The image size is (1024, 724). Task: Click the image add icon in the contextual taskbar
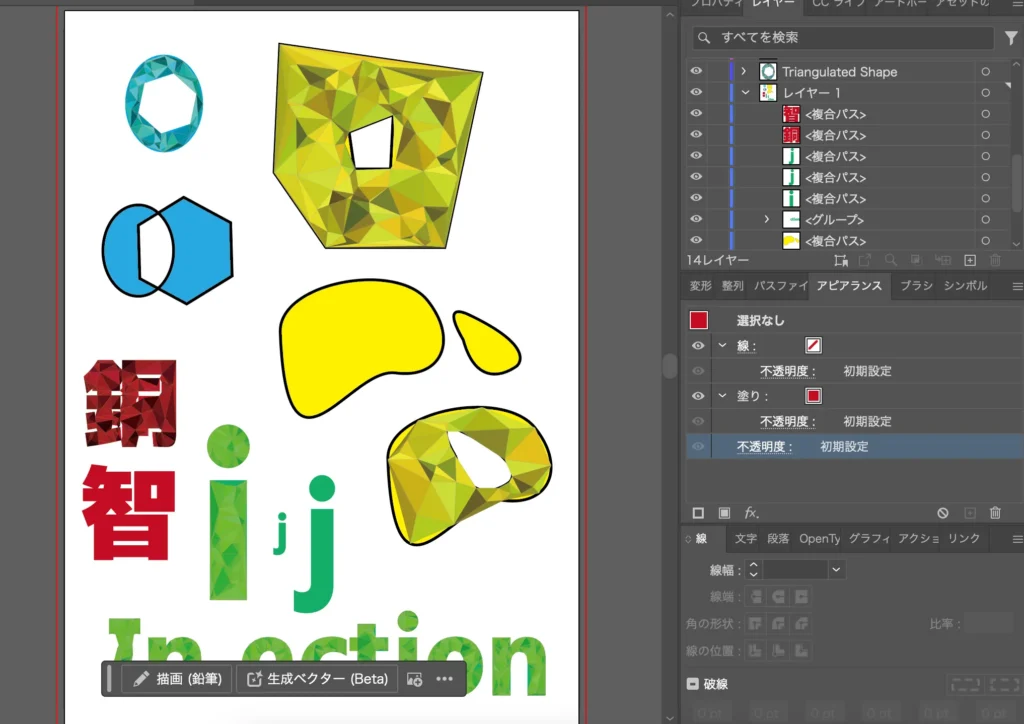click(x=414, y=679)
